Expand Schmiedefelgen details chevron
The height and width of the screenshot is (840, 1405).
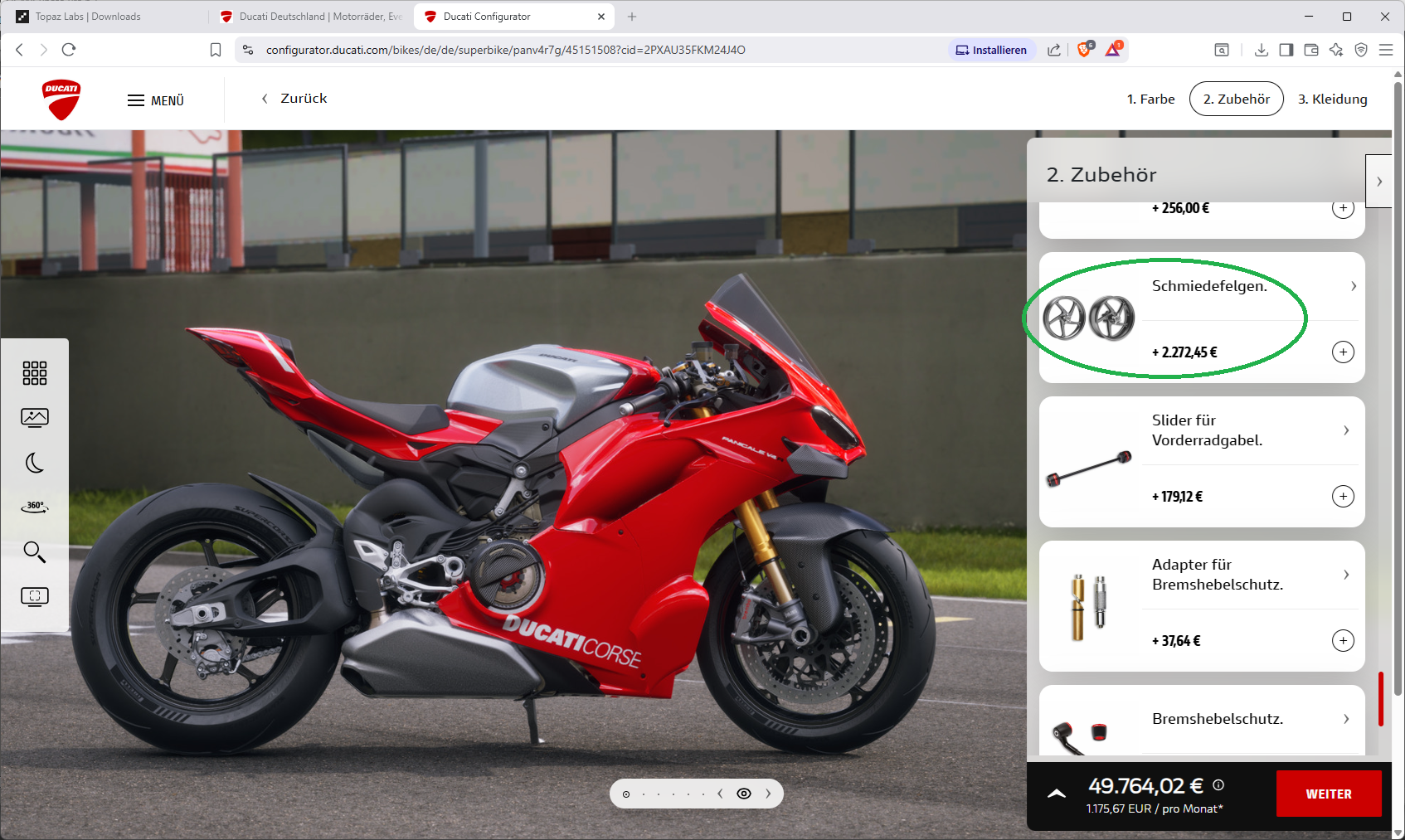(1354, 286)
